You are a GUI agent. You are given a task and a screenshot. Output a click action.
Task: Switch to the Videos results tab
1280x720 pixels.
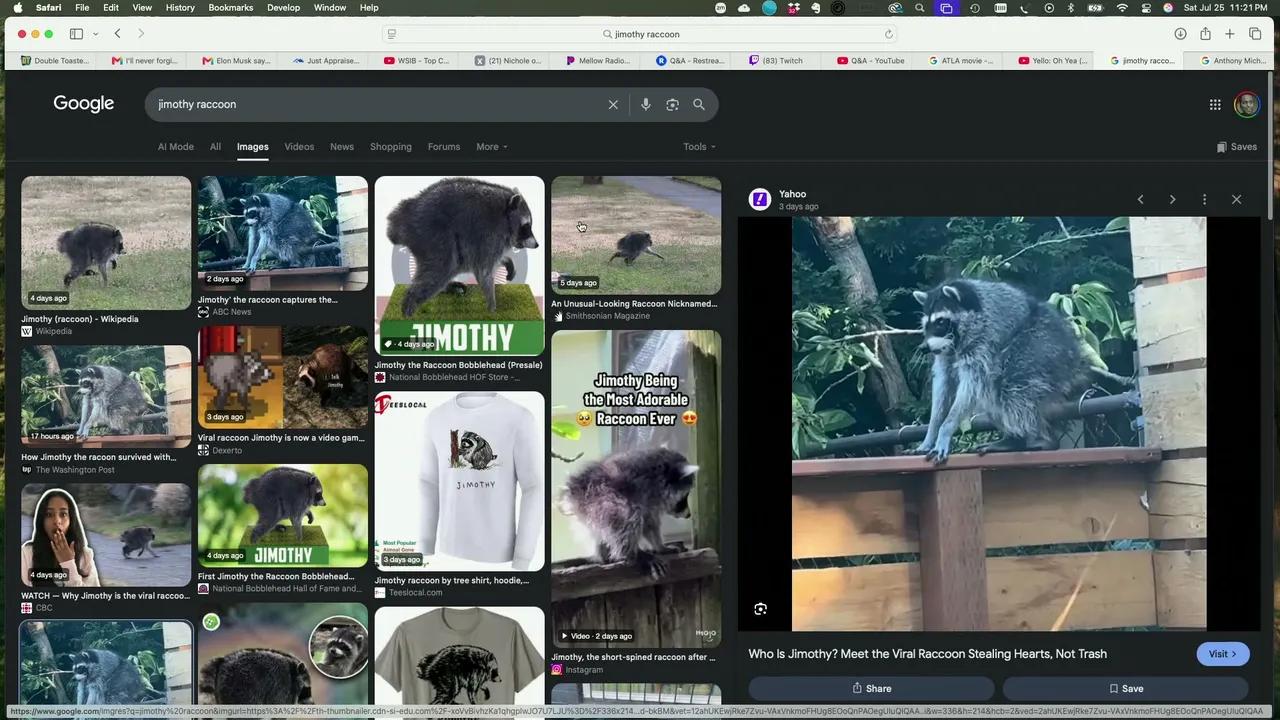(299, 147)
